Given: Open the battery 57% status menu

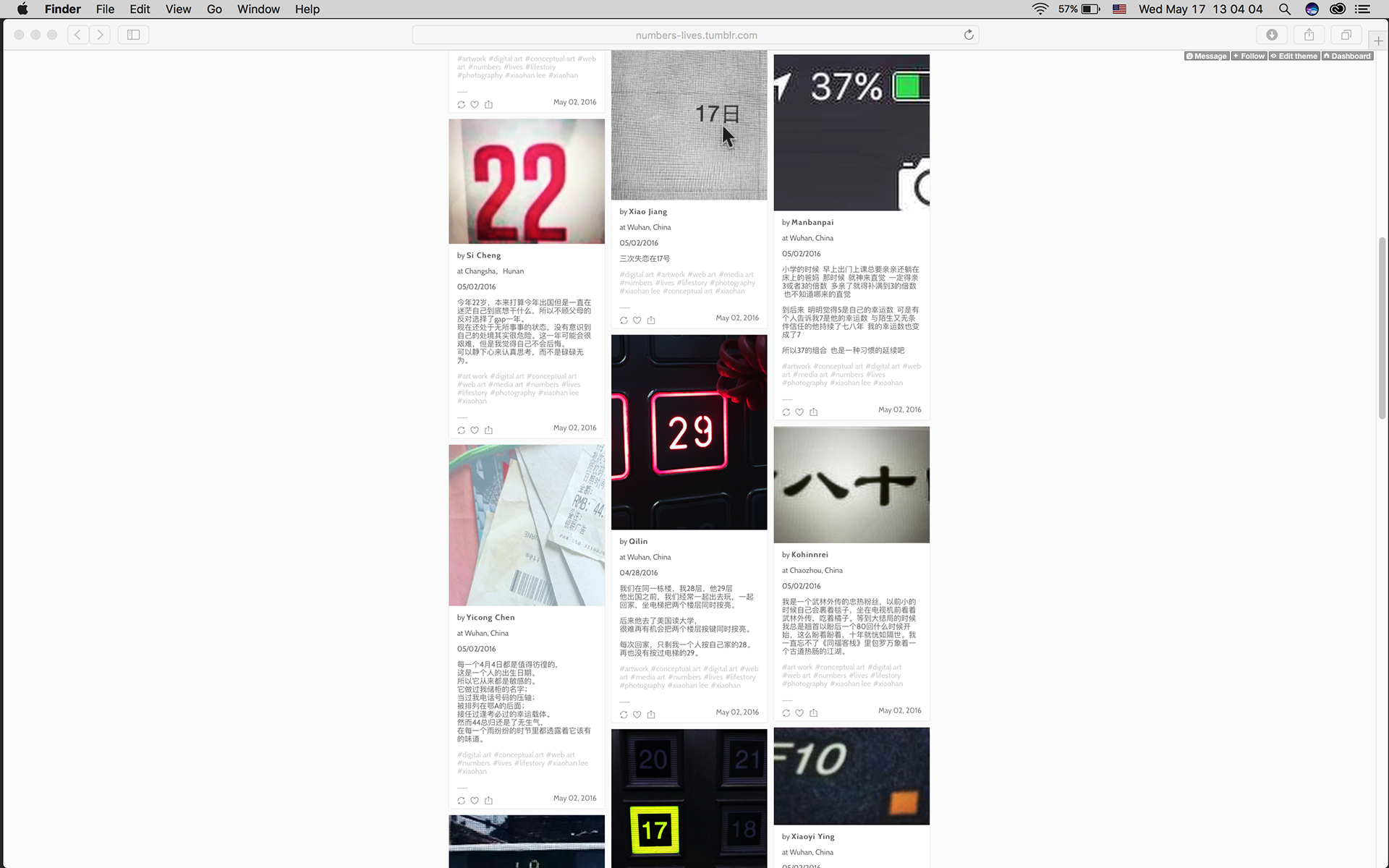Looking at the screenshot, I should point(1079,9).
